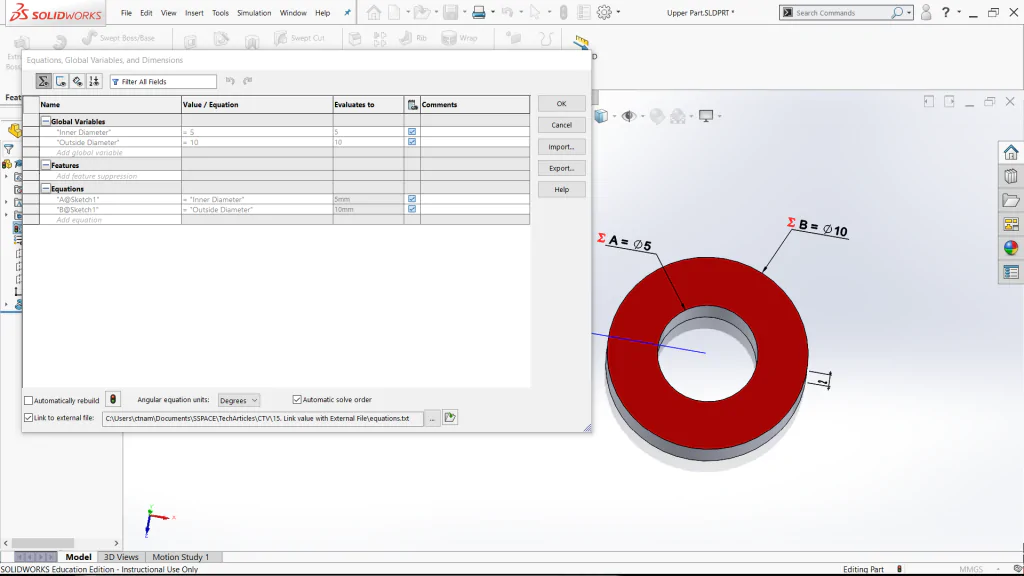Click the Filter All Fields box
1024x576 pixels.
163,82
